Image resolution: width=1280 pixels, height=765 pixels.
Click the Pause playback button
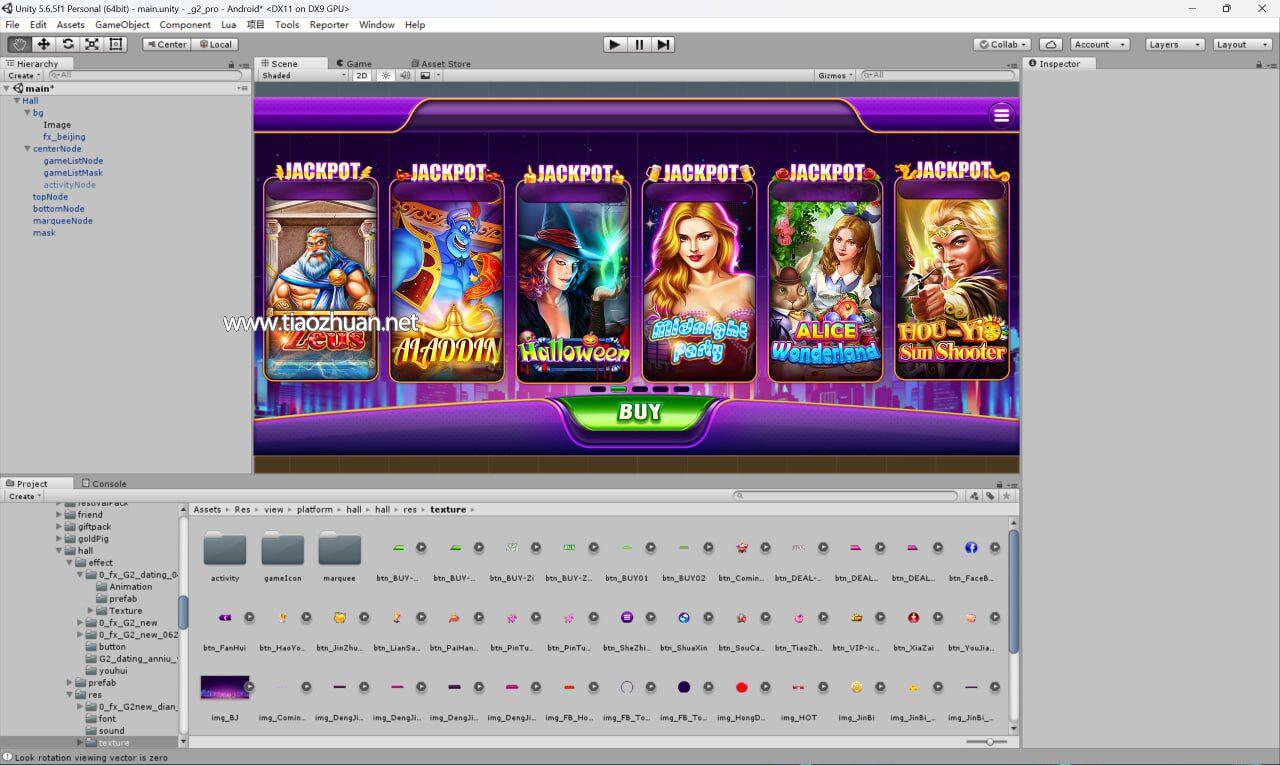click(x=639, y=44)
